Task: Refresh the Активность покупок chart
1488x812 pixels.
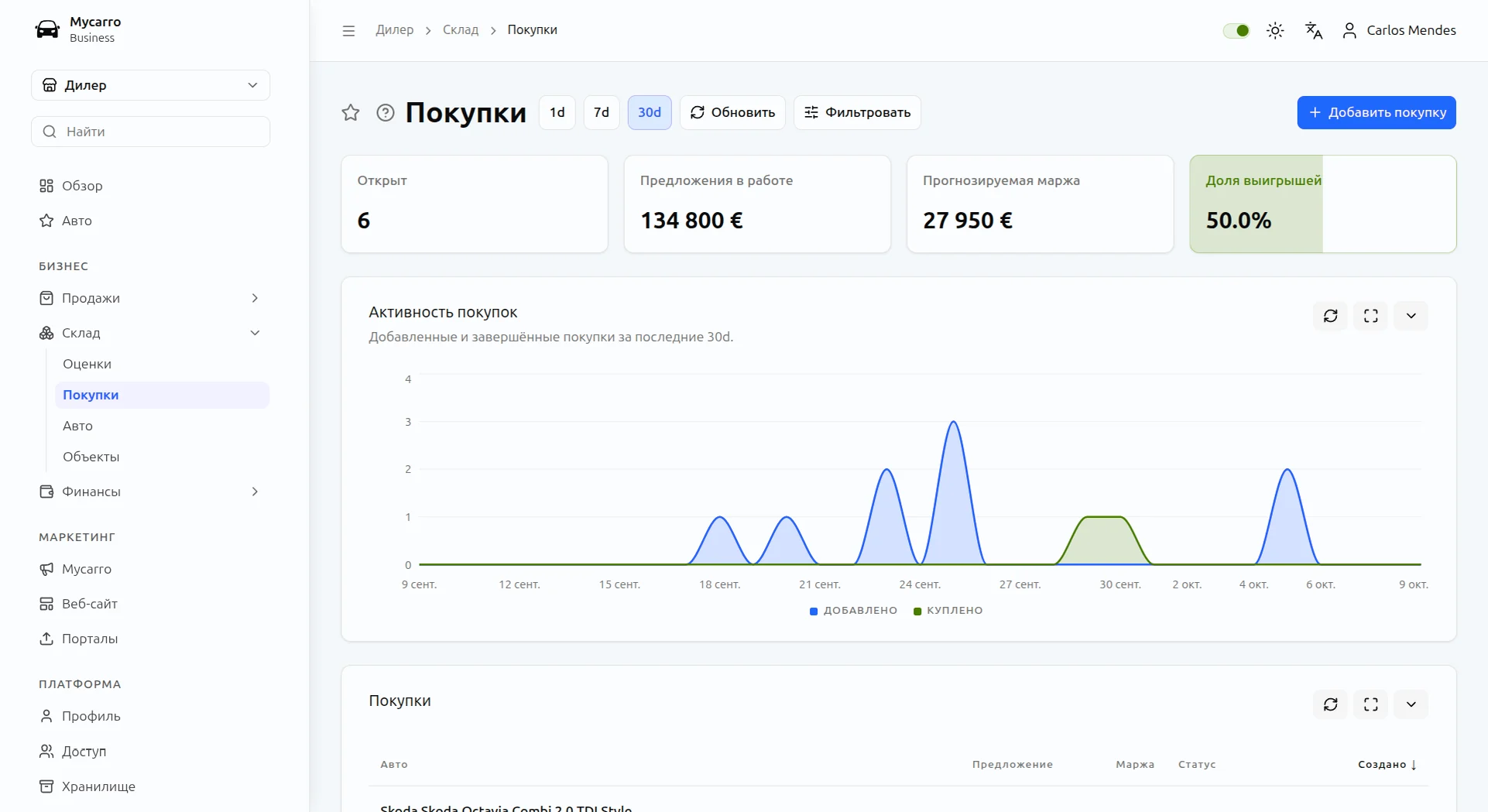Action: 1331,316
